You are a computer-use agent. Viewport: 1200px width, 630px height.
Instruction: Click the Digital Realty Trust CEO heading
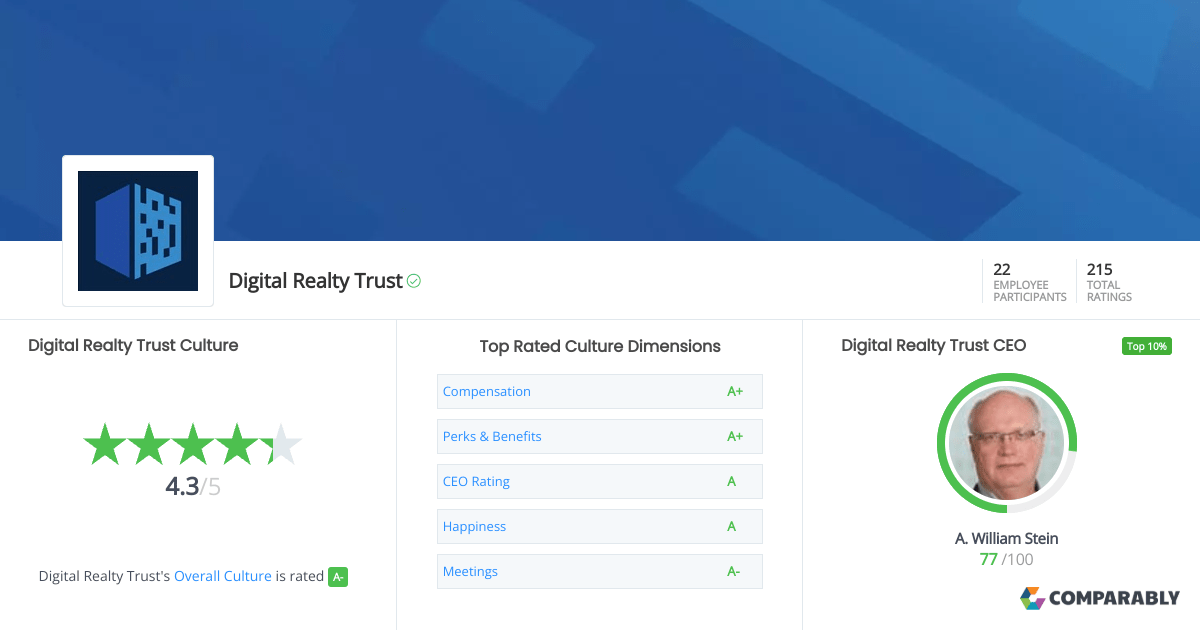(934, 345)
